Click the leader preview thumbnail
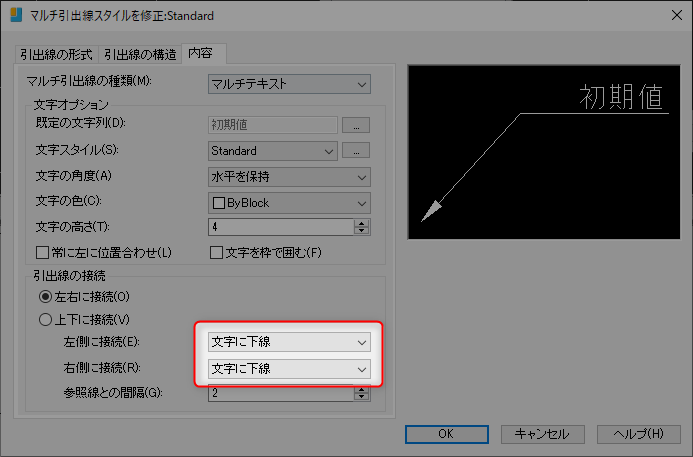 click(544, 152)
